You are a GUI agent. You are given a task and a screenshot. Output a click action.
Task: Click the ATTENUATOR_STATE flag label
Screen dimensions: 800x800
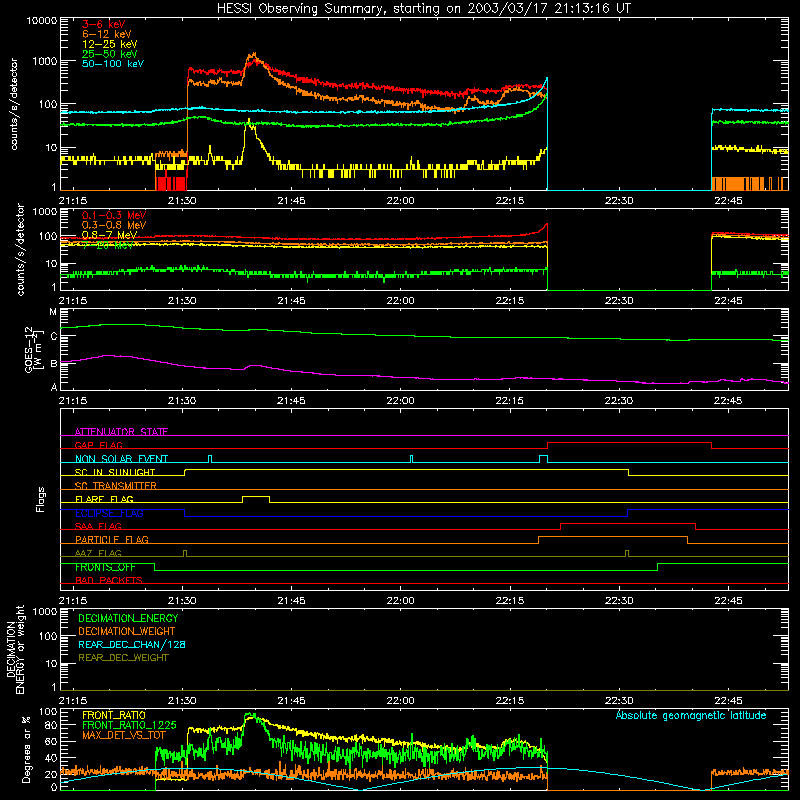[121, 432]
